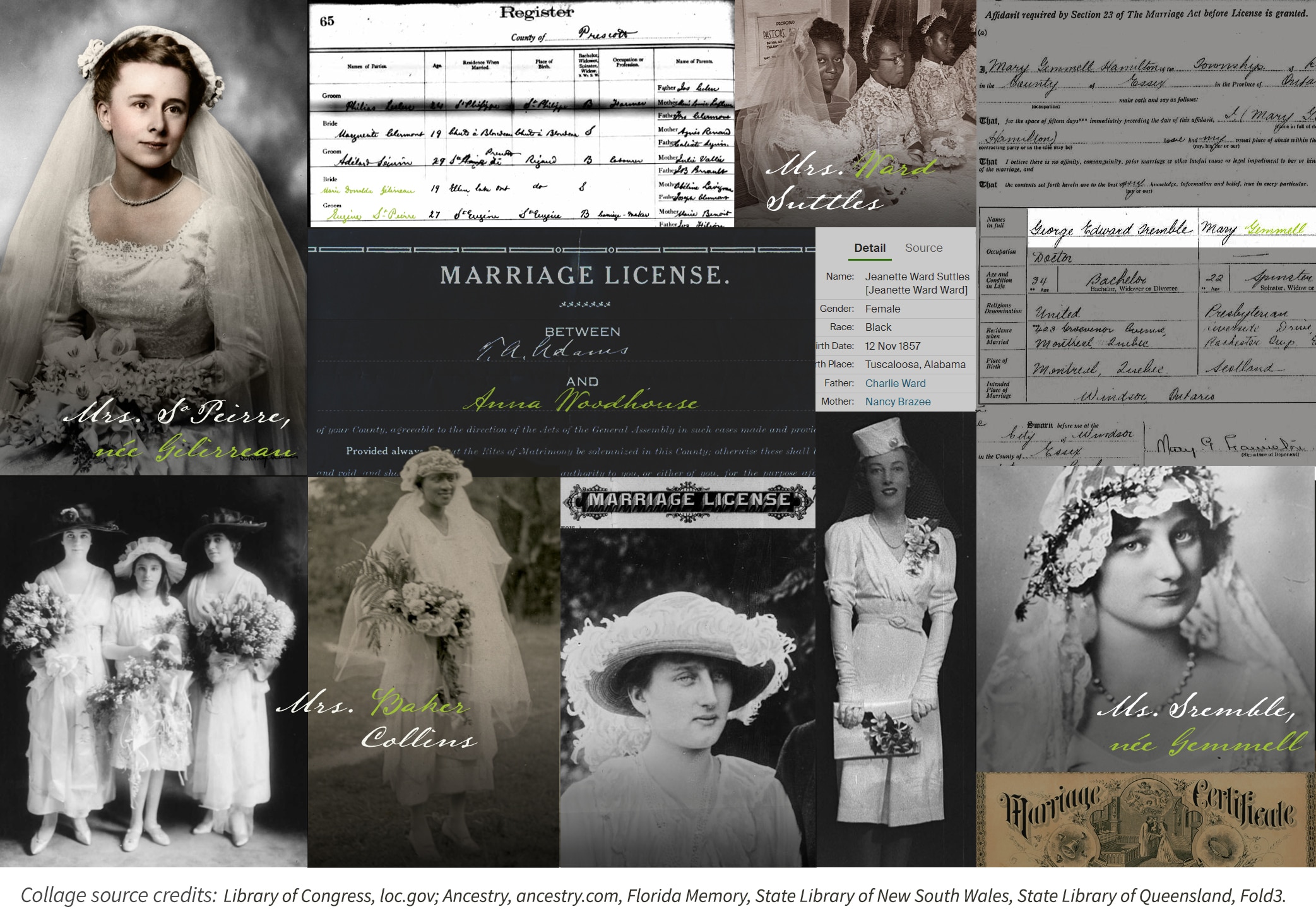Open the Nancy Brazee mother link
This screenshot has height=921, width=1316.
[x=898, y=401]
